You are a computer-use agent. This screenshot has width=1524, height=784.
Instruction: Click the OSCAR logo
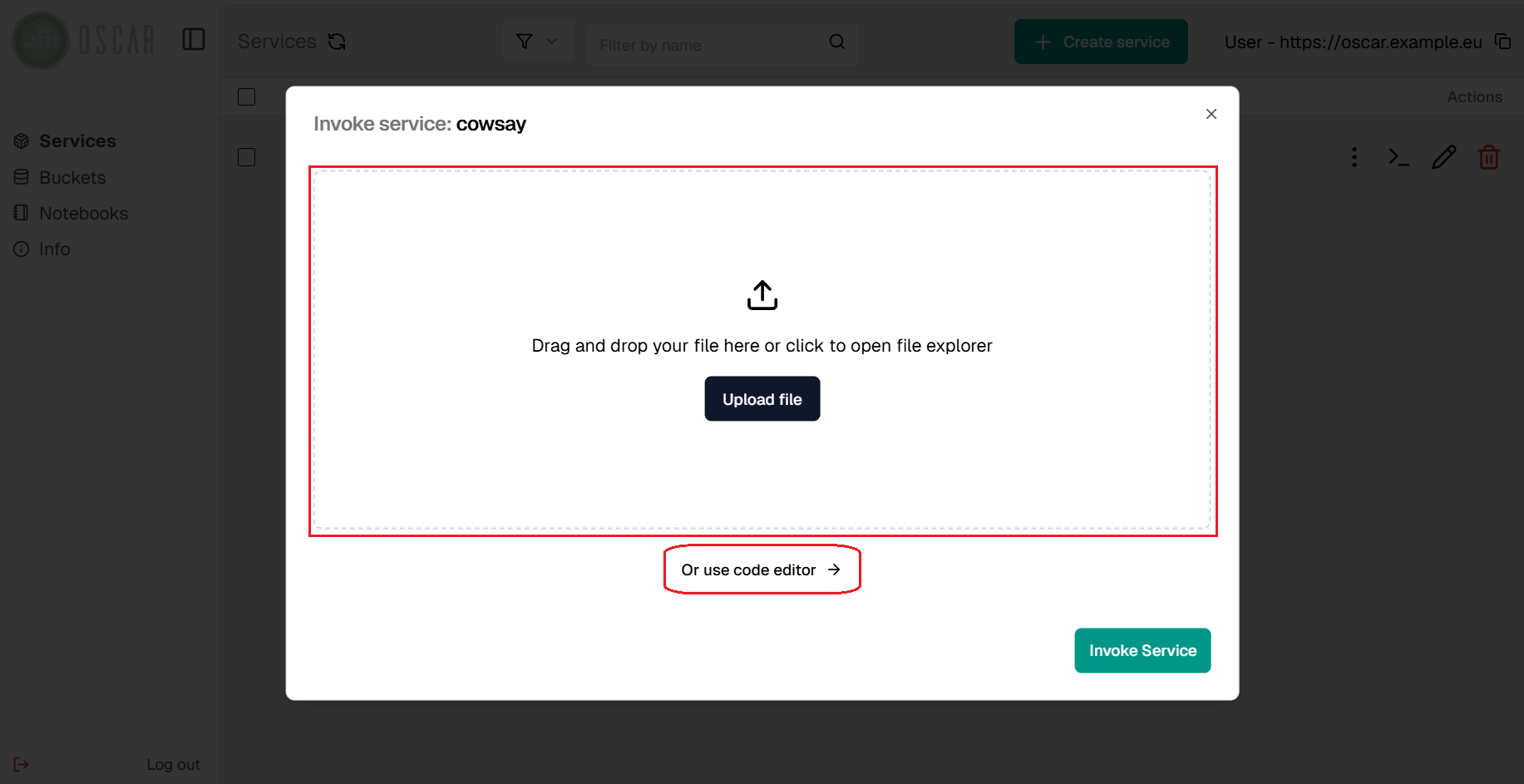click(x=83, y=39)
